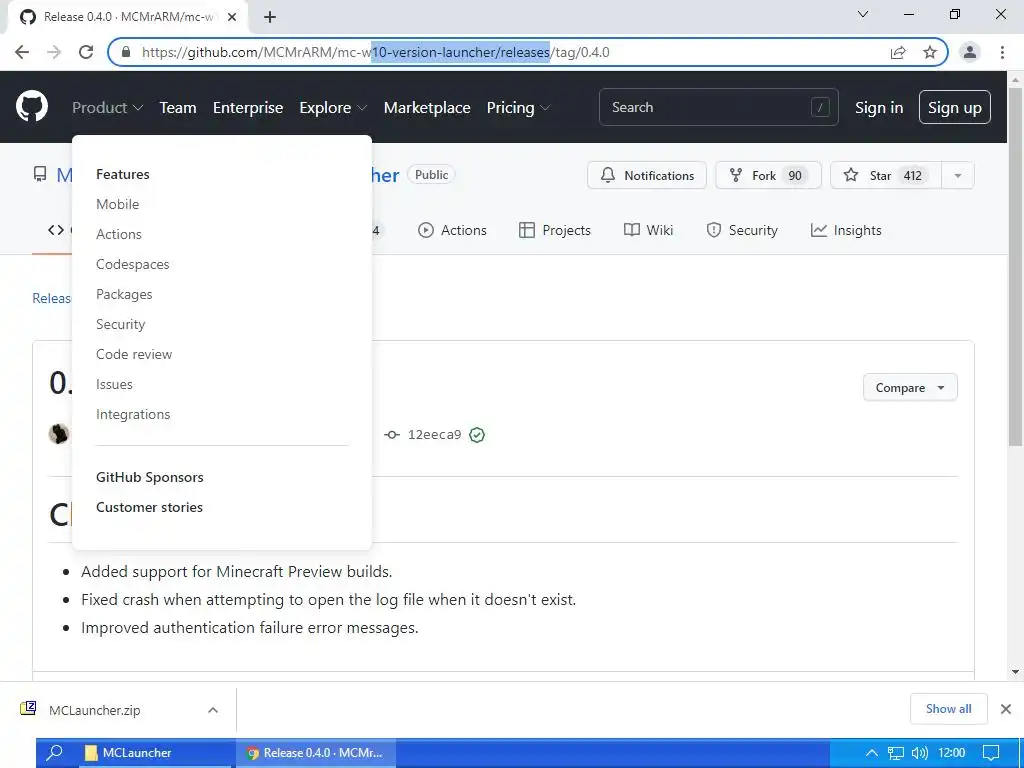Select Features in Product menu
Viewport: 1024px width, 768px height.
pos(123,174)
